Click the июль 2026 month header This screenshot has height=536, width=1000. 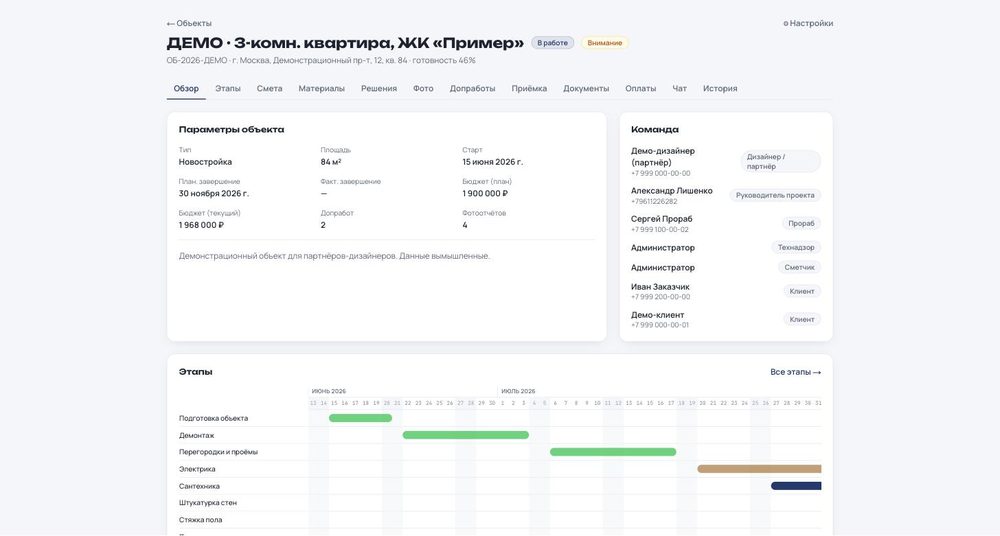point(518,391)
